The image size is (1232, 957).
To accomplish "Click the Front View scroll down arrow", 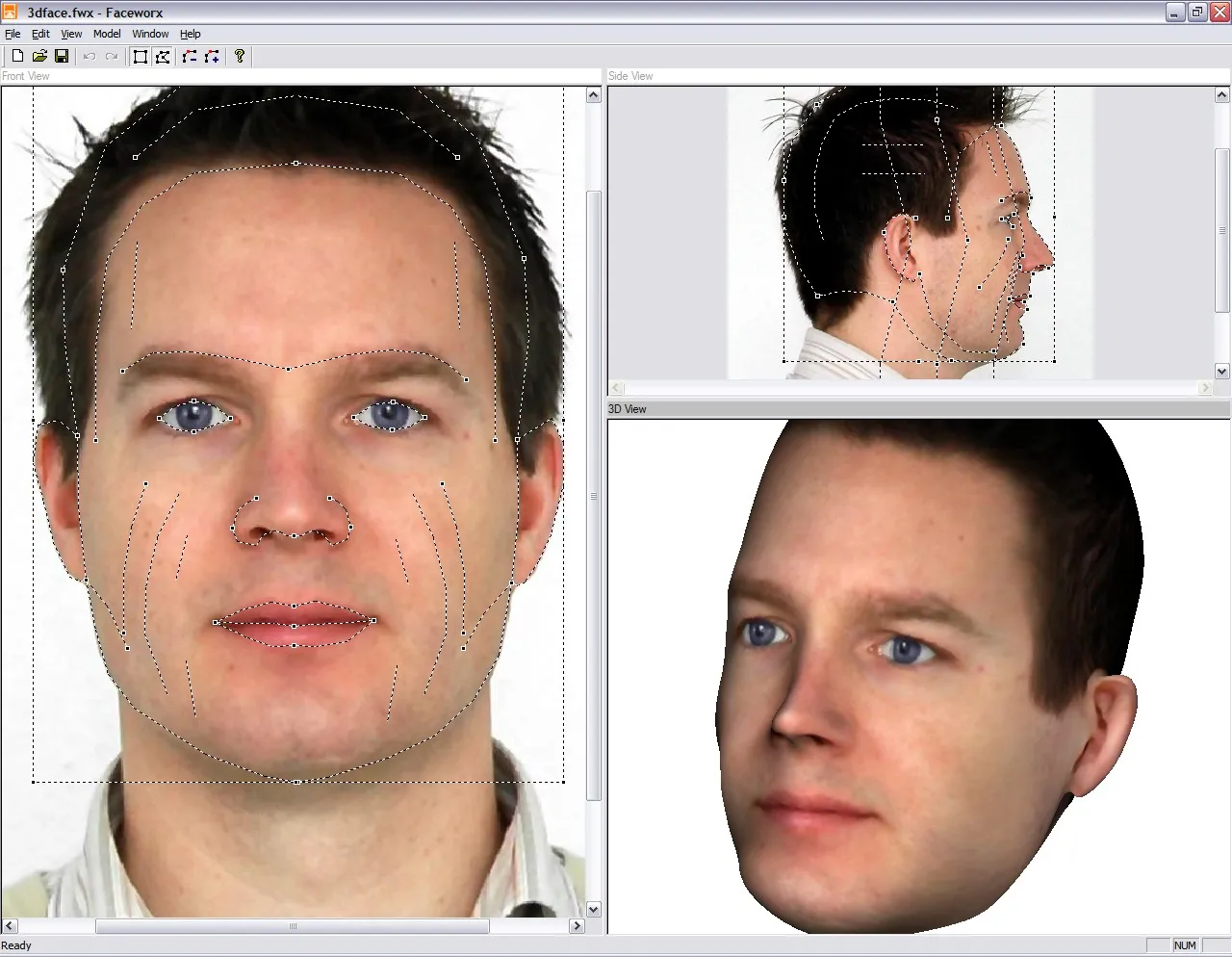I will pos(594,909).
